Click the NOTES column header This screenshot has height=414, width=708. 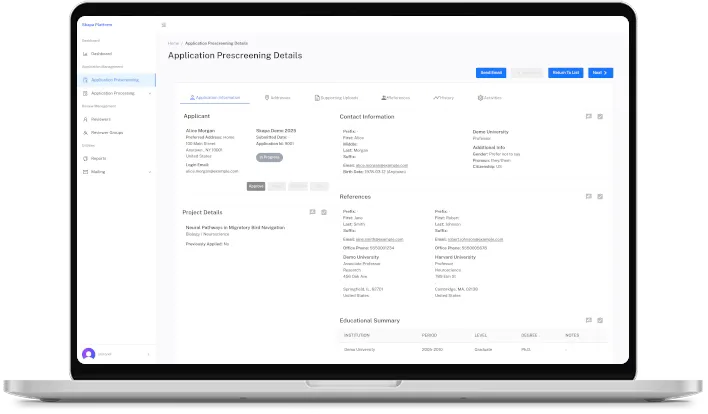tap(572, 335)
